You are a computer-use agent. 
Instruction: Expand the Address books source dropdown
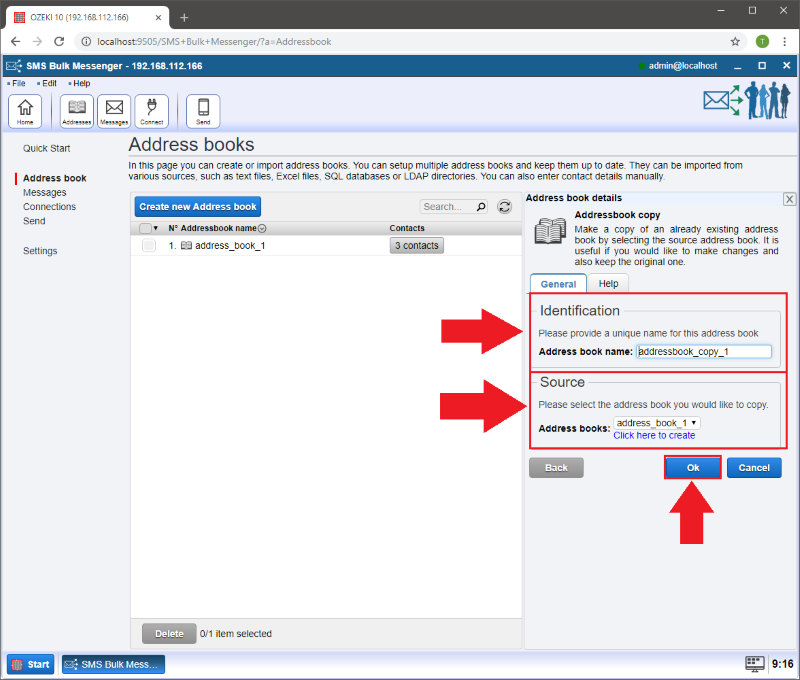[x=657, y=423]
